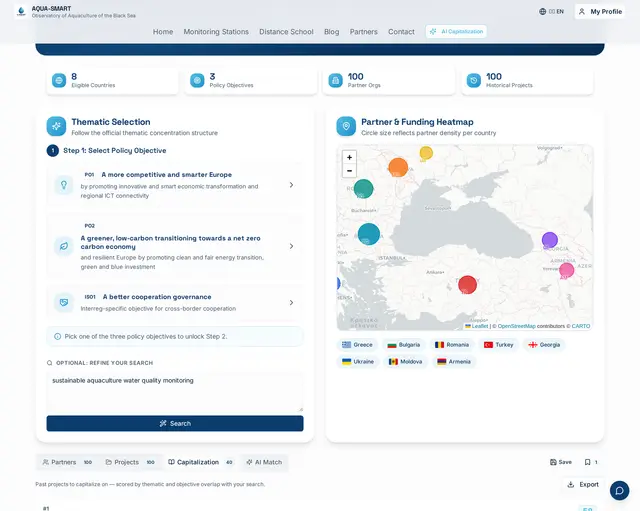Export results
This screenshot has width=640, height=511.
click(x=583, y=484)
